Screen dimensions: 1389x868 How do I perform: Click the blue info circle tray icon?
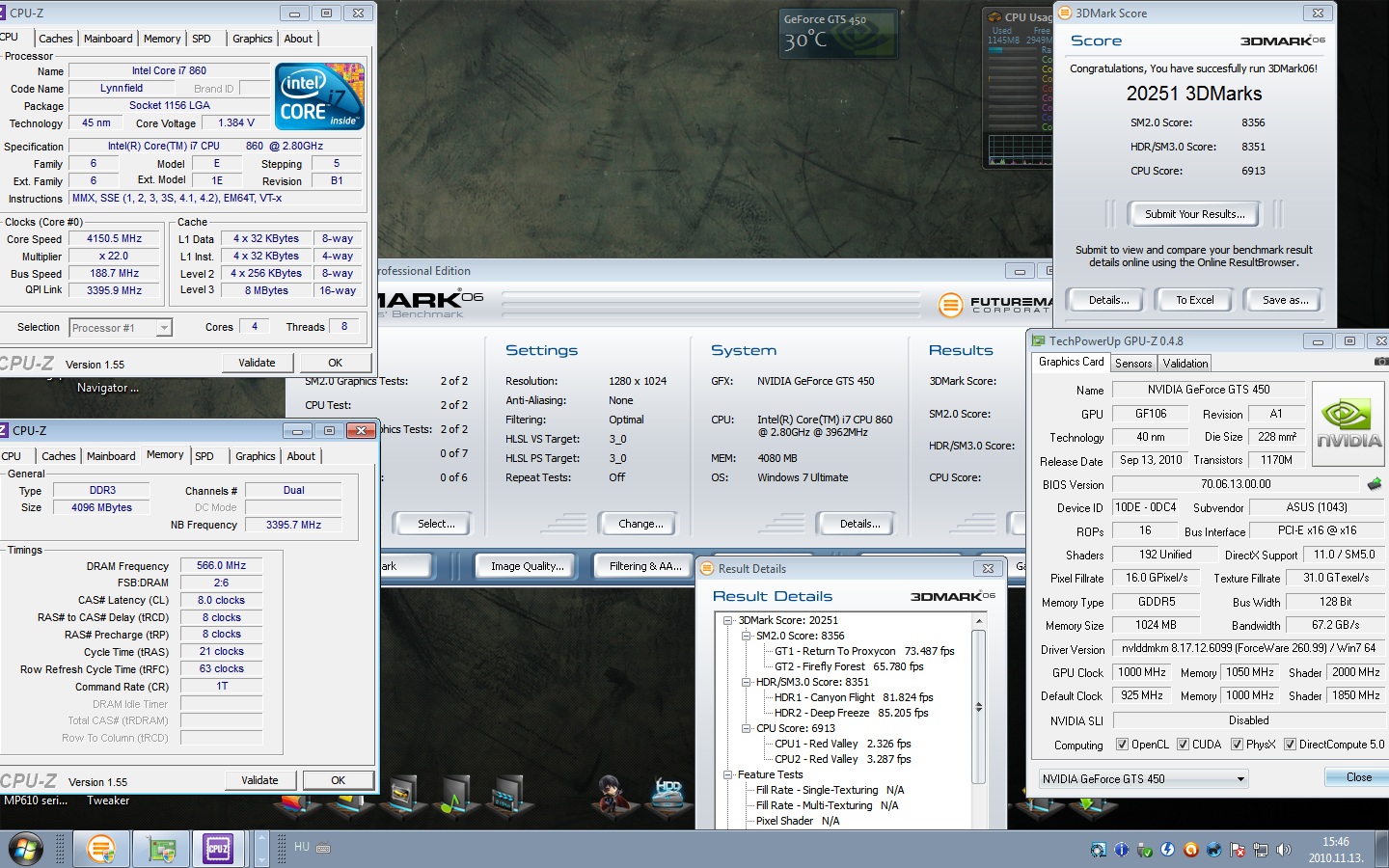point(1121,850)
